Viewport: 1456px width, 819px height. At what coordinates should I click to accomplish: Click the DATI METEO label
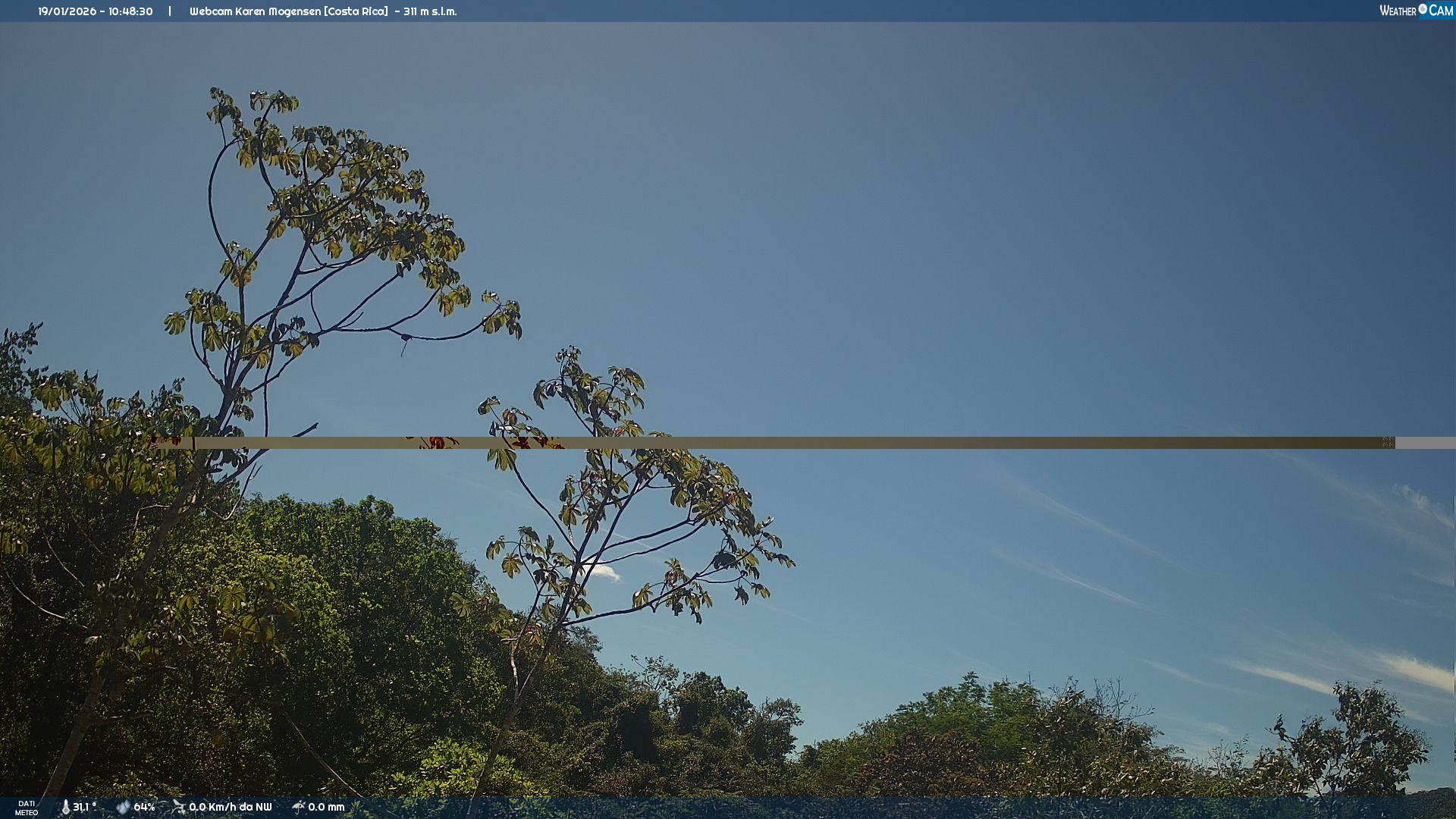point(27,808)
